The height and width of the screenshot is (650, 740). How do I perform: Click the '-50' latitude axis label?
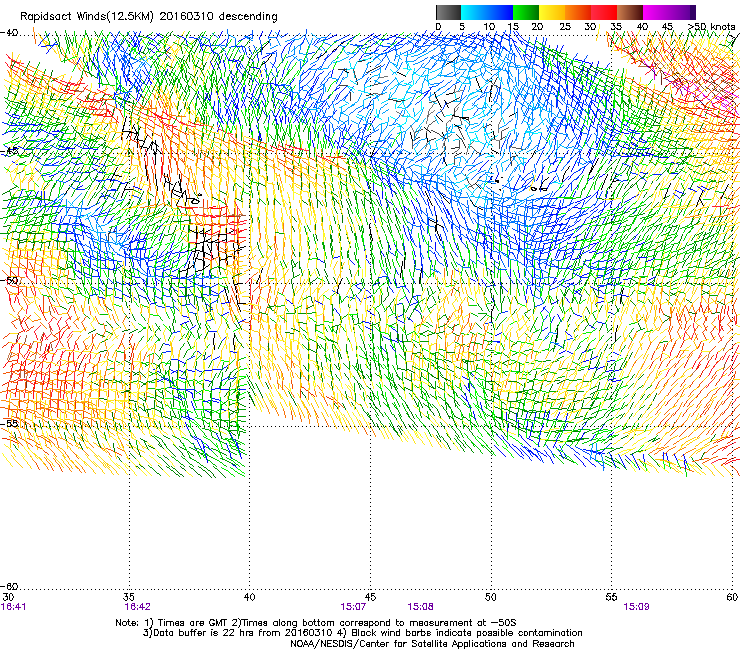(x=9, y=280)
